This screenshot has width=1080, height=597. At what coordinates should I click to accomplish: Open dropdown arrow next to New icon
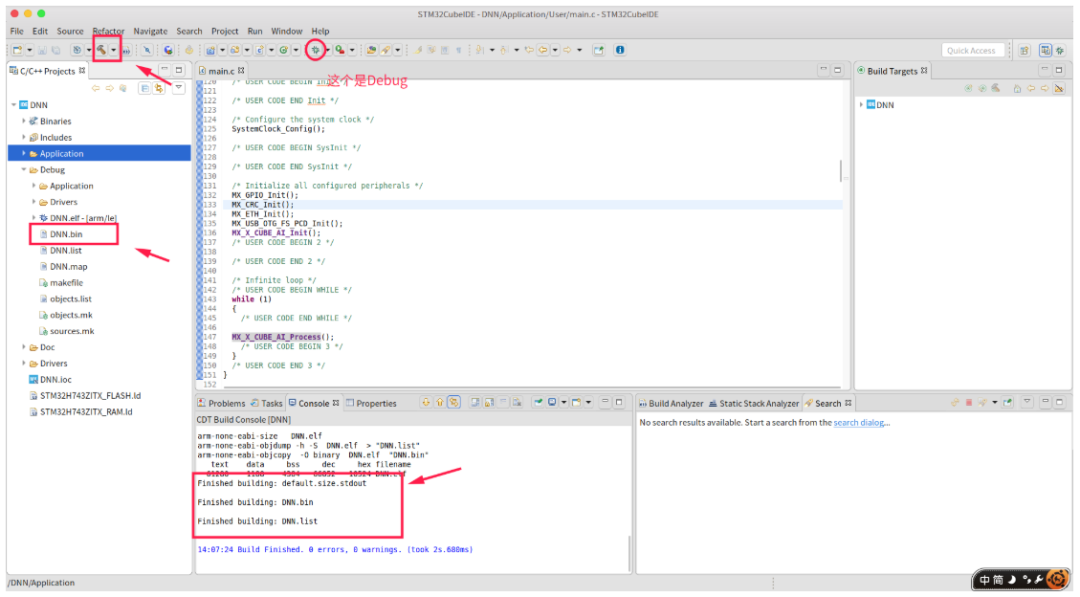pyautogui.click(x=30, y=50)
